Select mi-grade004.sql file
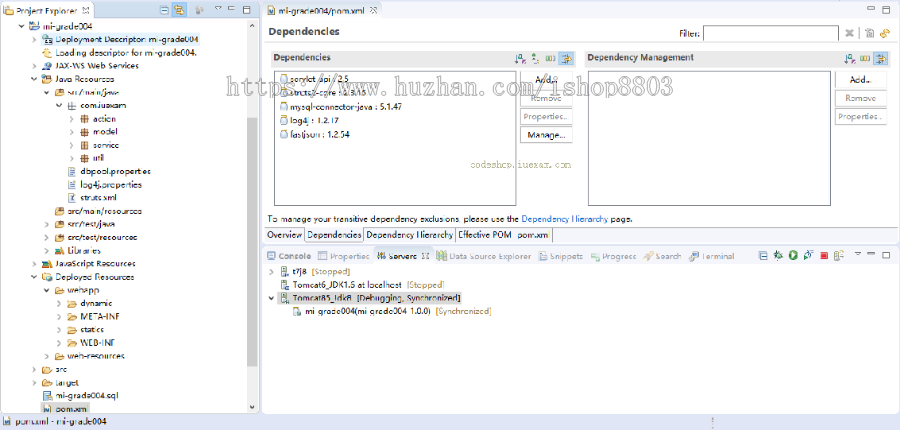Screen dimensions: 900x430 click(x=81, y=396)
